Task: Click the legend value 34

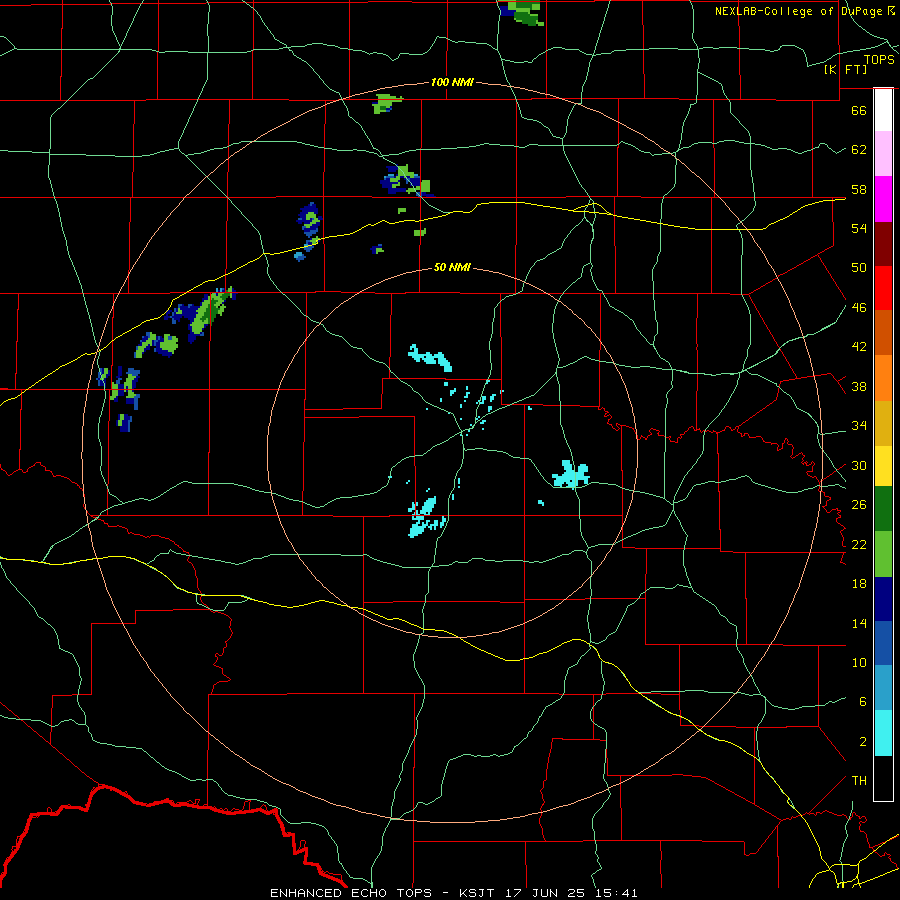Action: [859, 426]
